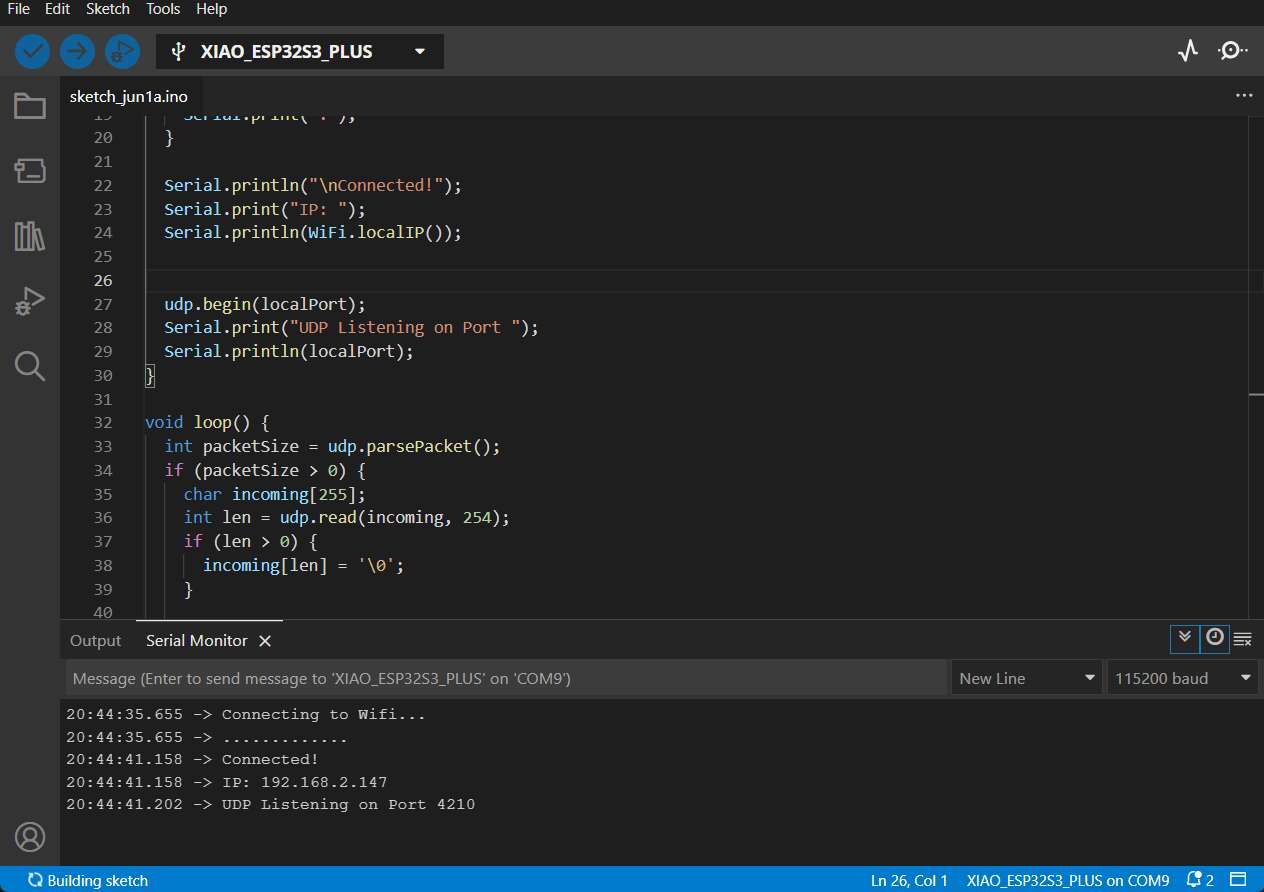The image size is (1264, 892).
Task: Click XIAO_ESP32S3_PLUS on COM9 status entry
Action: 1068,880
